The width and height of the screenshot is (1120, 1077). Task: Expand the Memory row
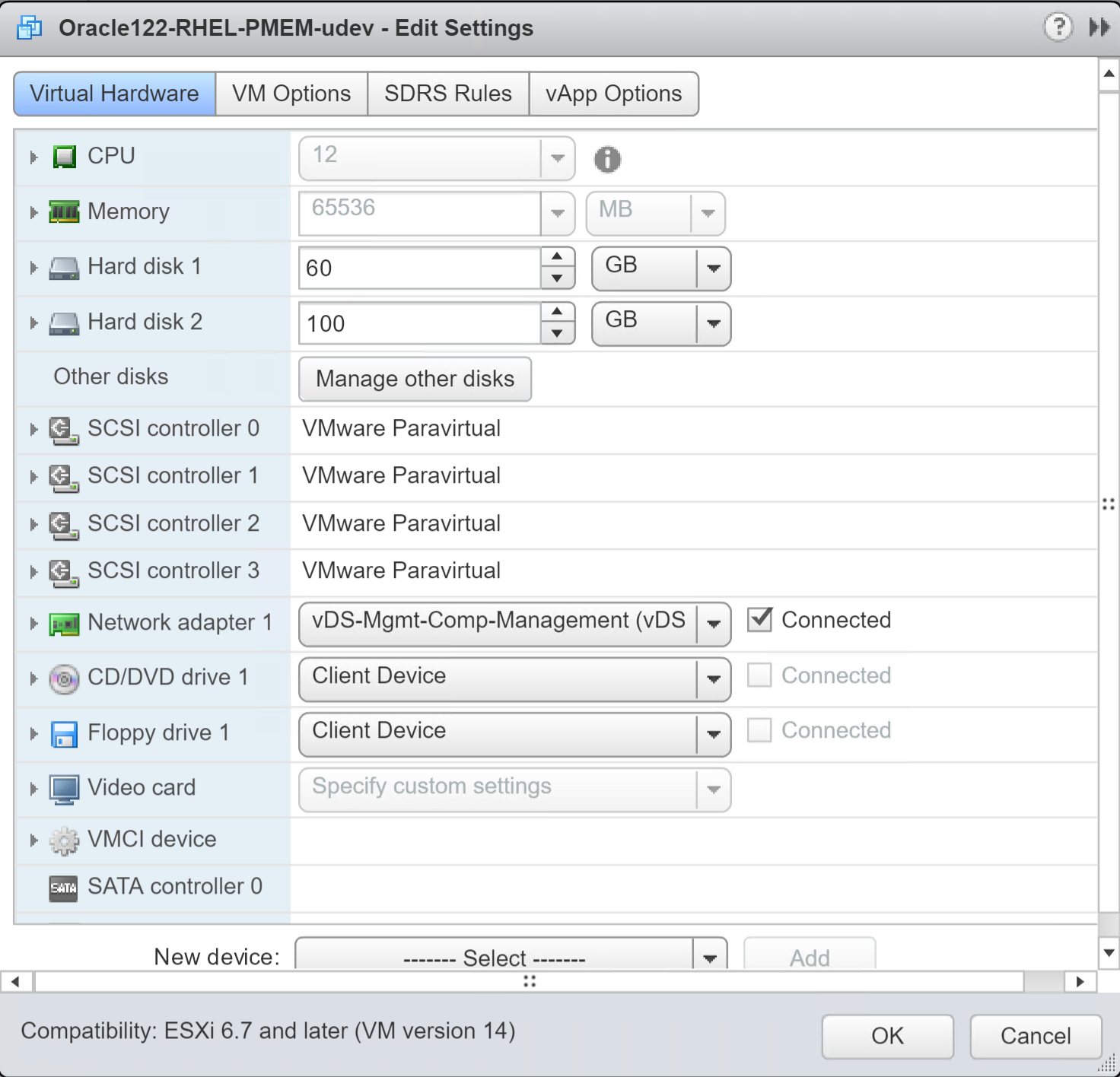(33, 212)
